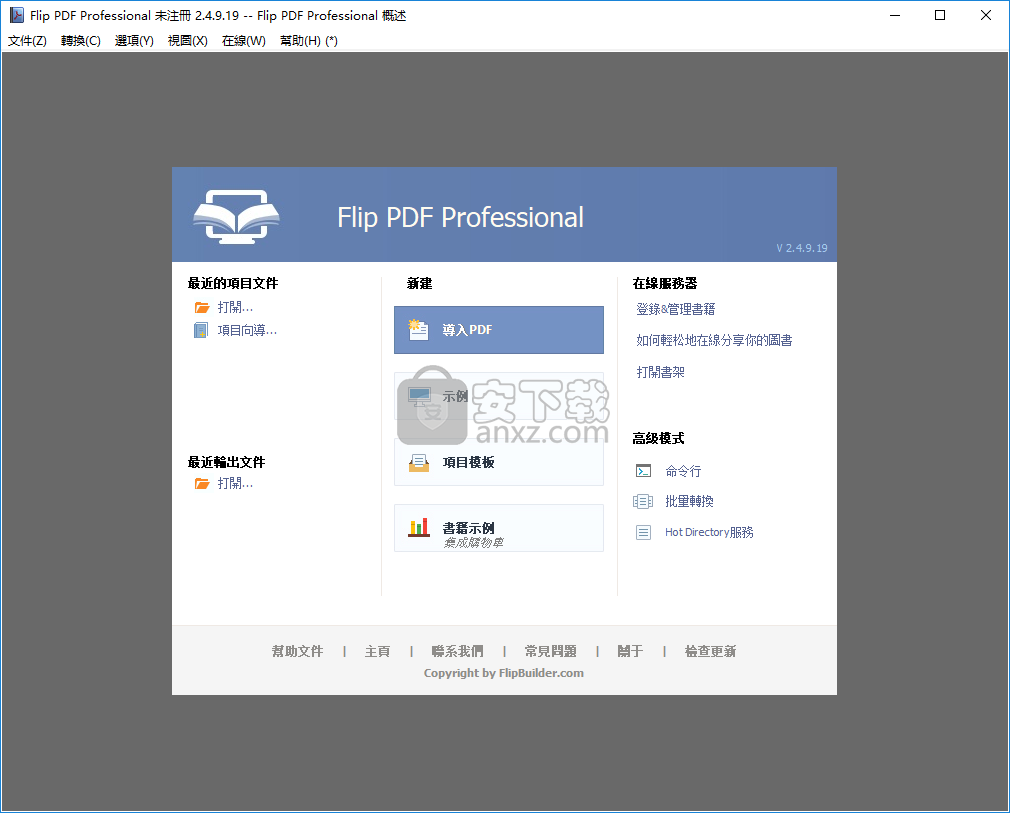Viewport: 1010px width, 813px height.
Task: Open the 打開書架 bookshelf link
Action: pyautogui.click(x=661, y=372)
